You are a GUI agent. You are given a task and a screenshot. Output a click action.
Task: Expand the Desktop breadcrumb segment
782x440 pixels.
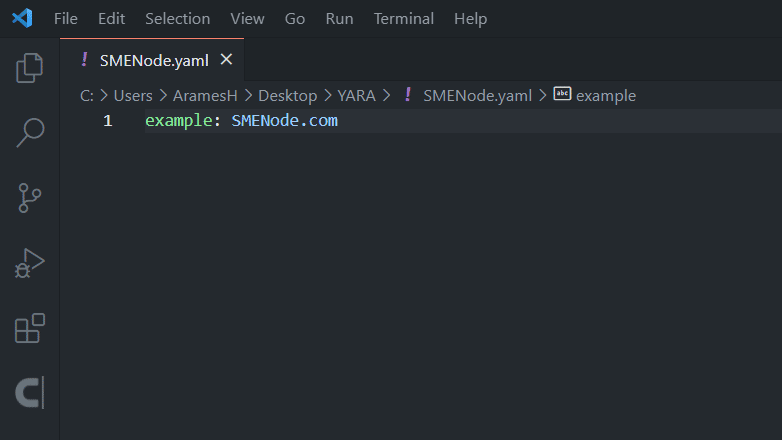tap(287, 96)
